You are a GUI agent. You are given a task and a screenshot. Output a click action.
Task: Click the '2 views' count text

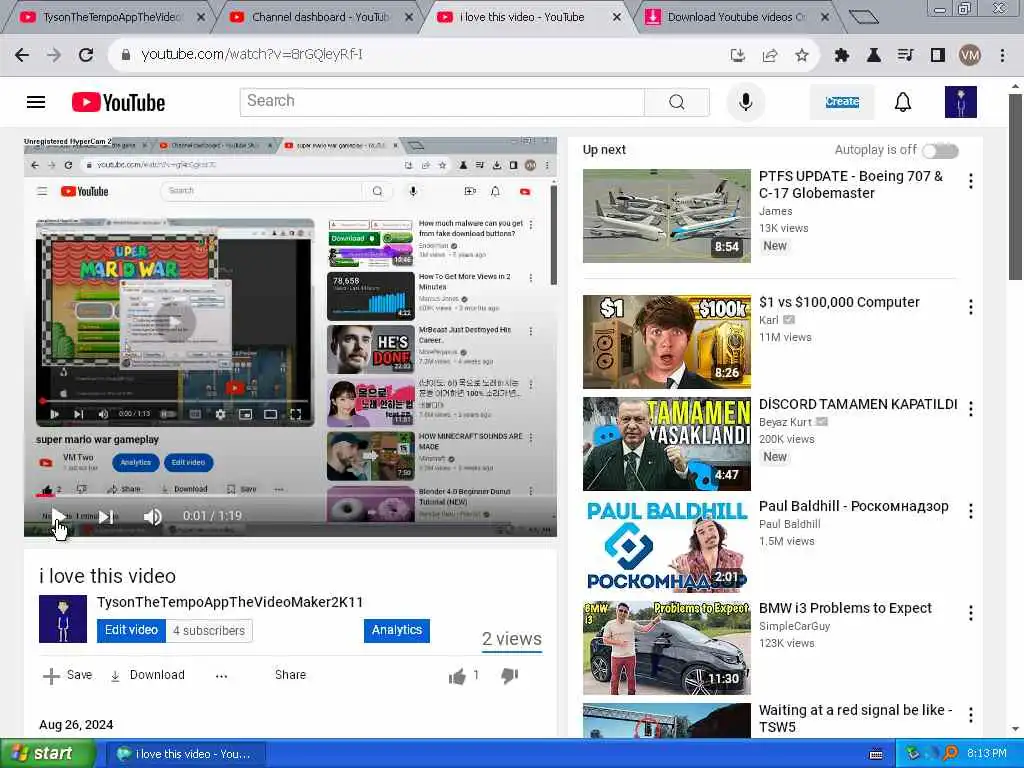(512, 639)
